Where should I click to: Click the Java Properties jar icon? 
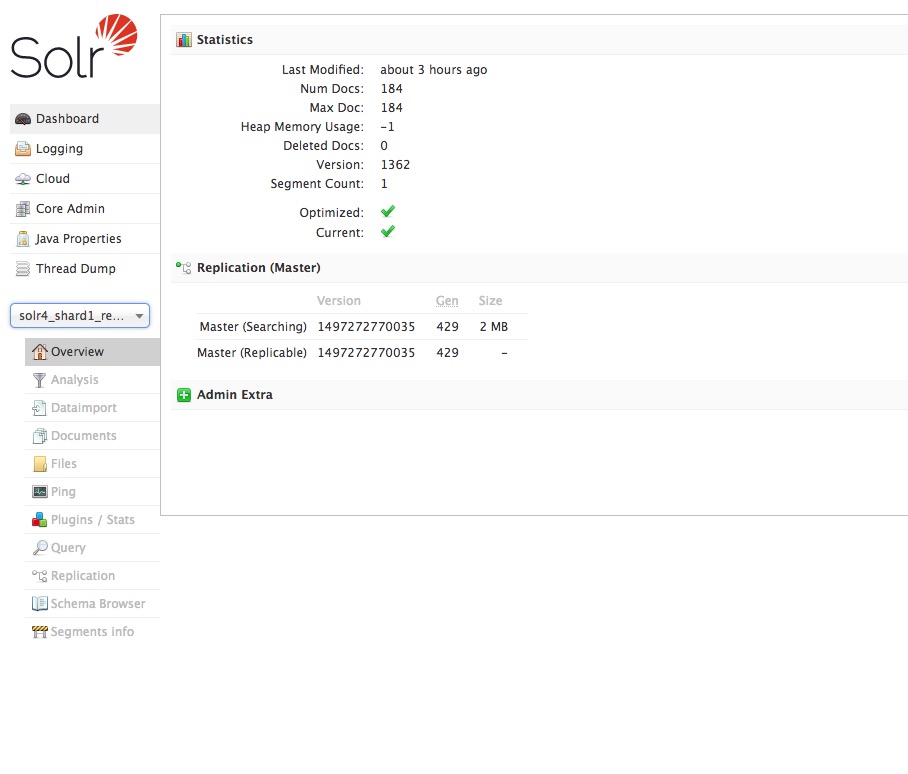coord(23,239)
